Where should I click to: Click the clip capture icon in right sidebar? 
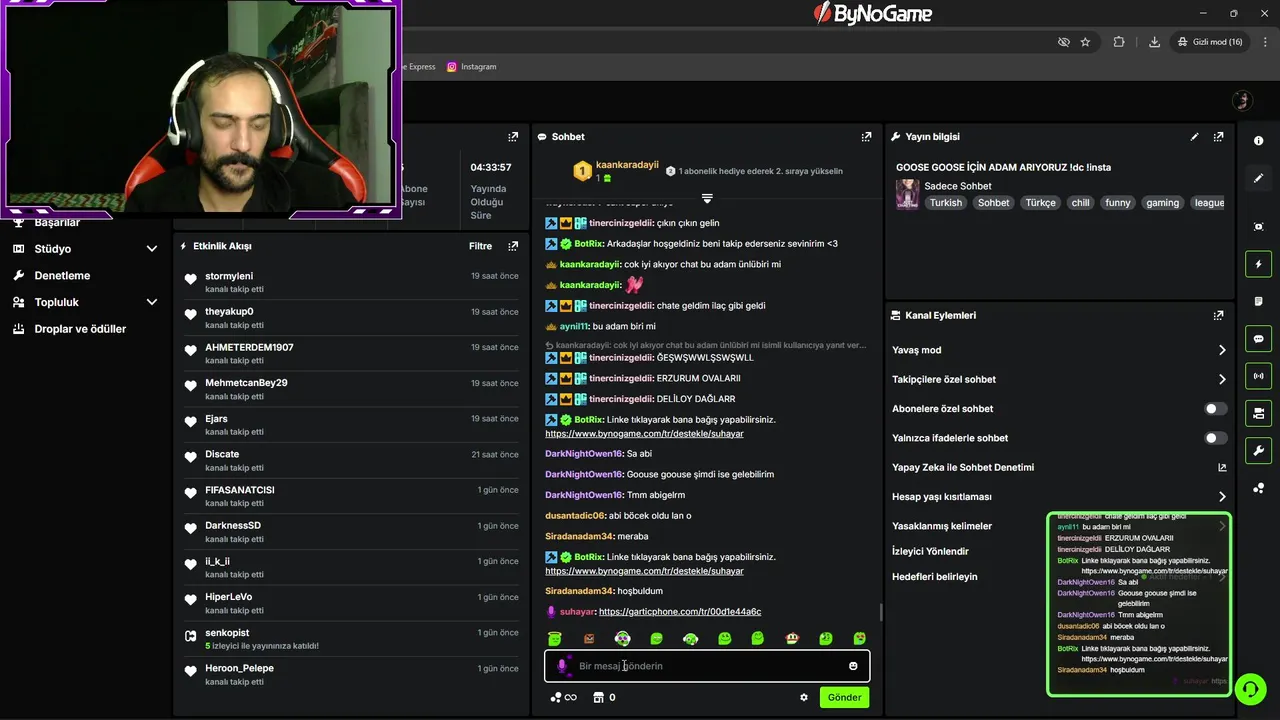1258,227
